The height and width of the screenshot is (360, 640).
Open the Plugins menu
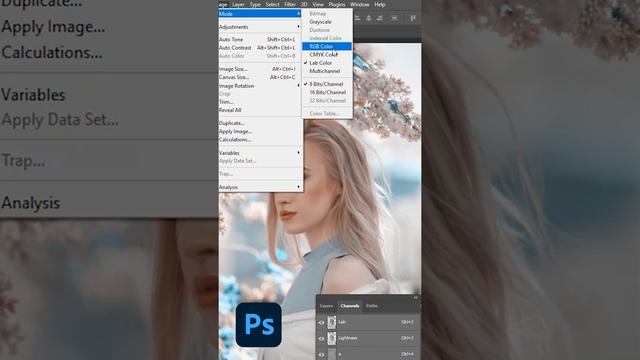click(337, 4)
